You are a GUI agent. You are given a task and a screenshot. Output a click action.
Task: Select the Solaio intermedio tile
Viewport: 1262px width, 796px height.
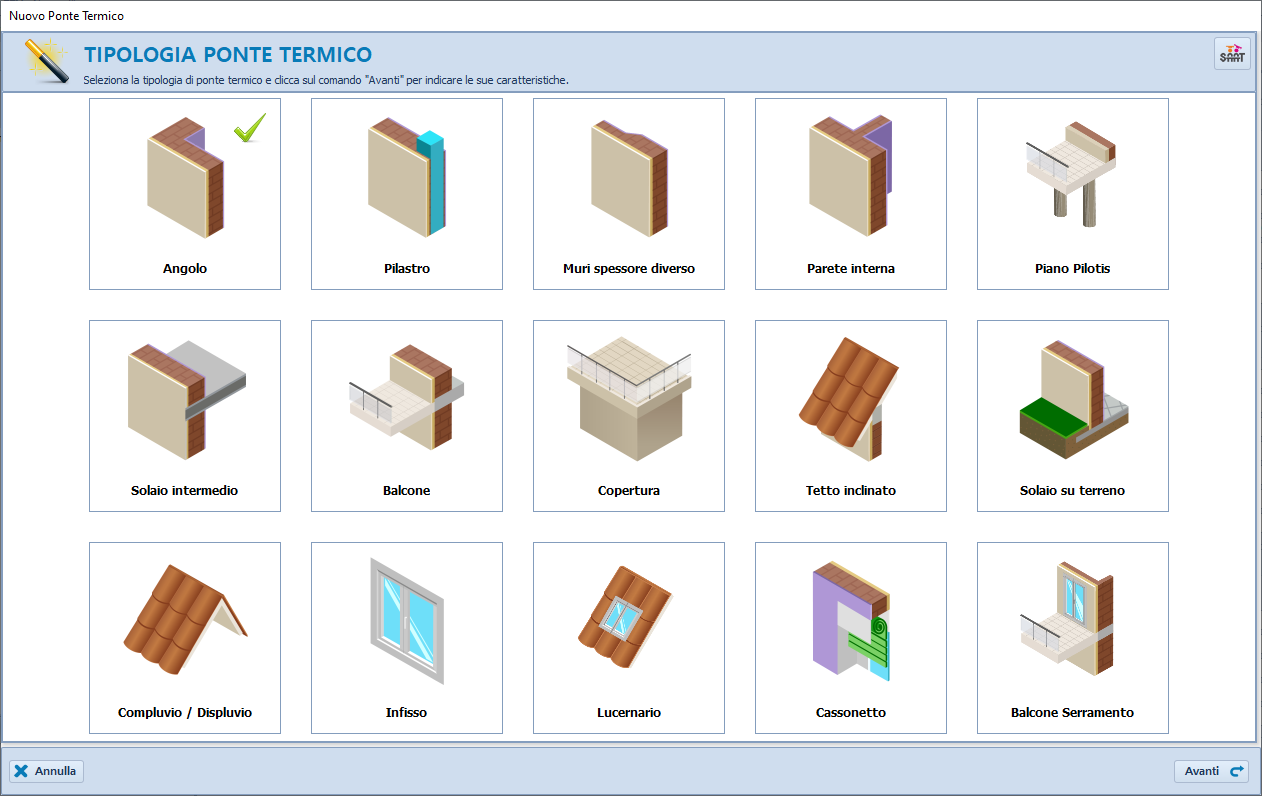point(185,416)
